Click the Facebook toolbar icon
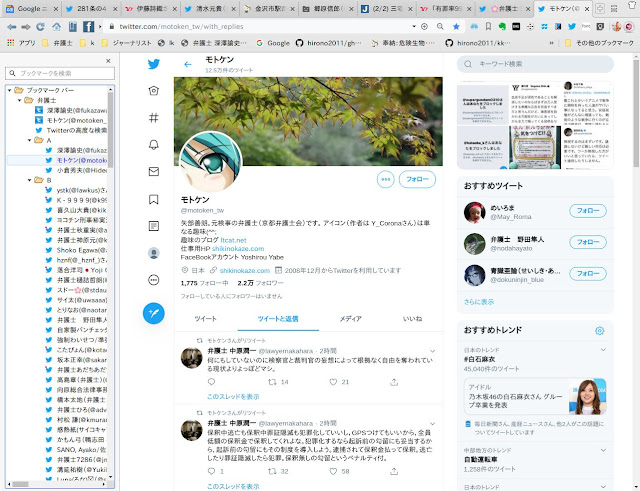The height and width of the screenshot is (491, 640). tap(88, 27)
